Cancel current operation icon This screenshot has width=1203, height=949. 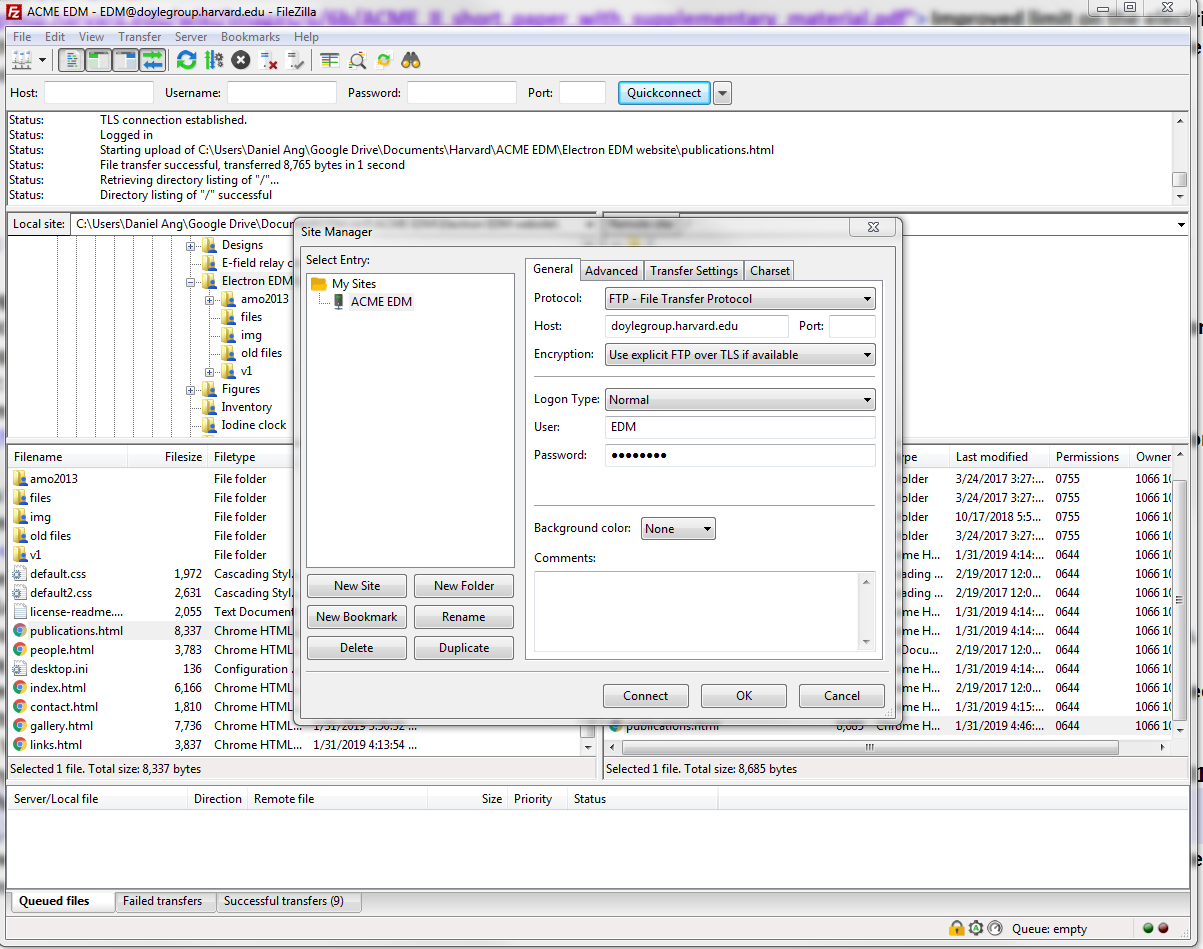tap(241, 61)
